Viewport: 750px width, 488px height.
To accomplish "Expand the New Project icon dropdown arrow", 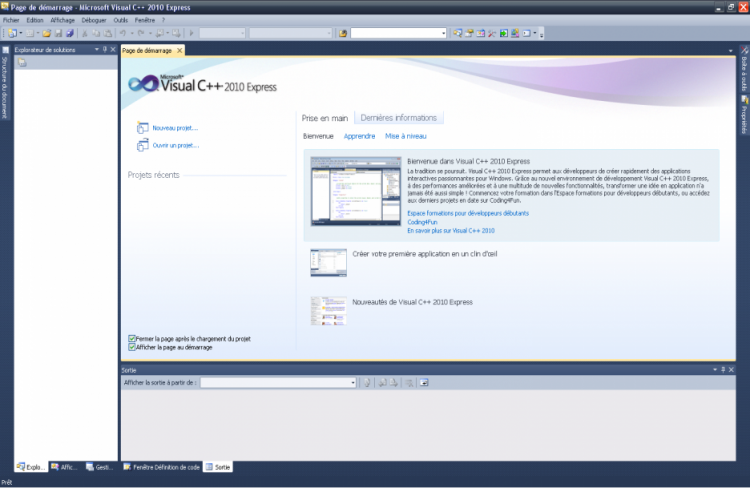I will [21, 33].
